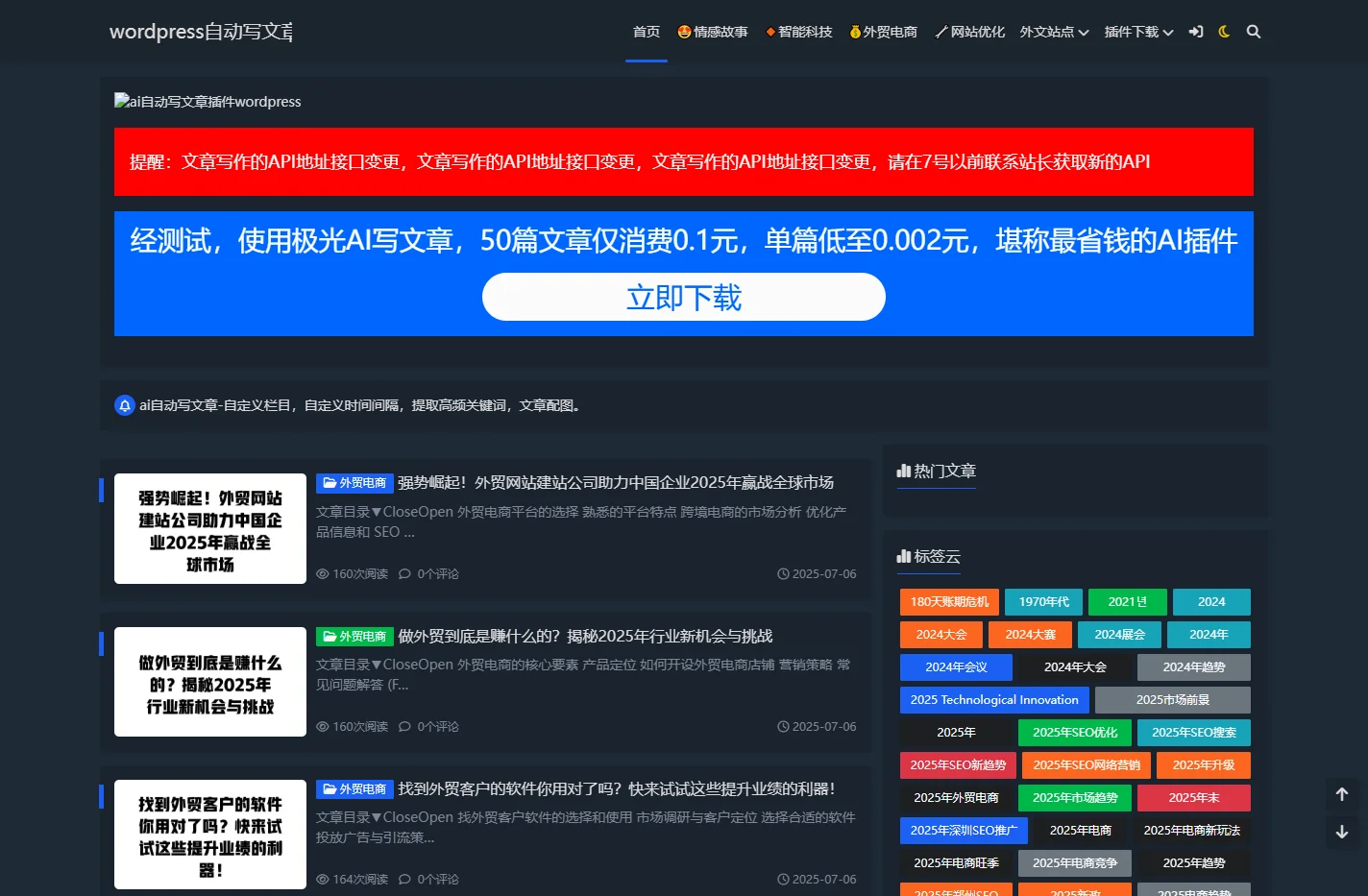Select the 2024展会 tag
1368x896 pixels.
coord(1120,635)
